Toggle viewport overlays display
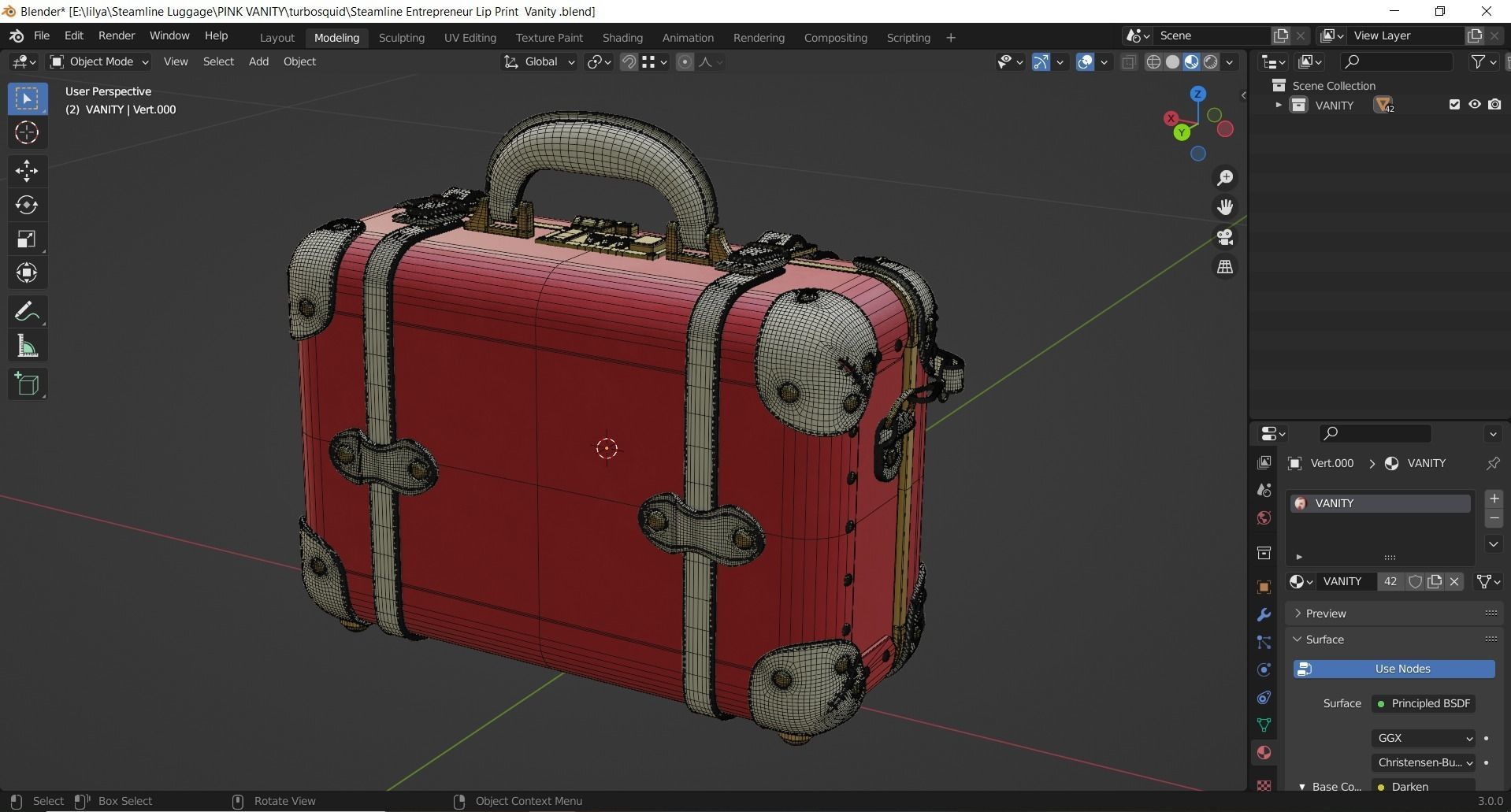Screen dimensions: 1511x812 [1085, 61]
